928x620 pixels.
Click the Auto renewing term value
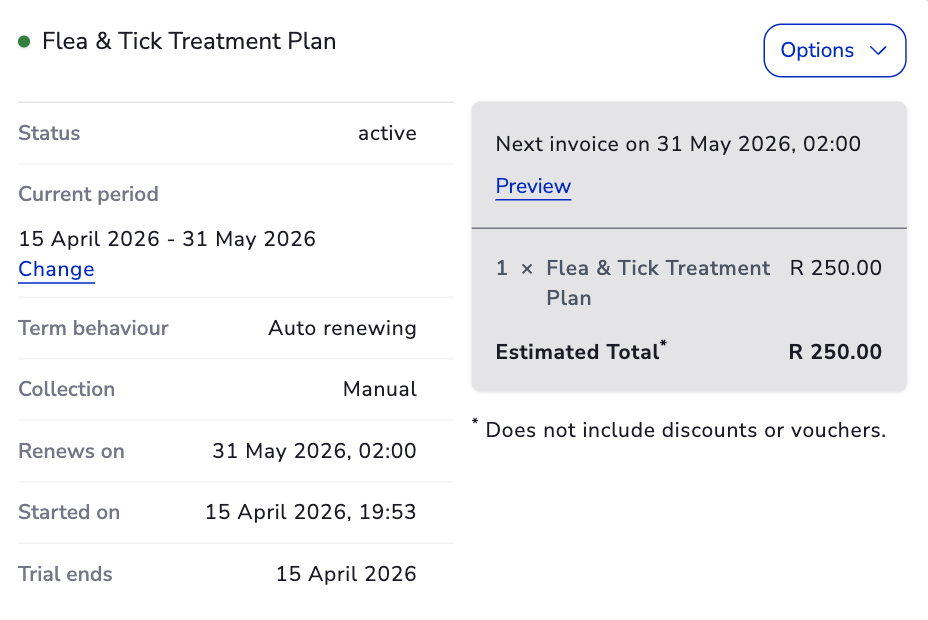click(x=342, y=328)
